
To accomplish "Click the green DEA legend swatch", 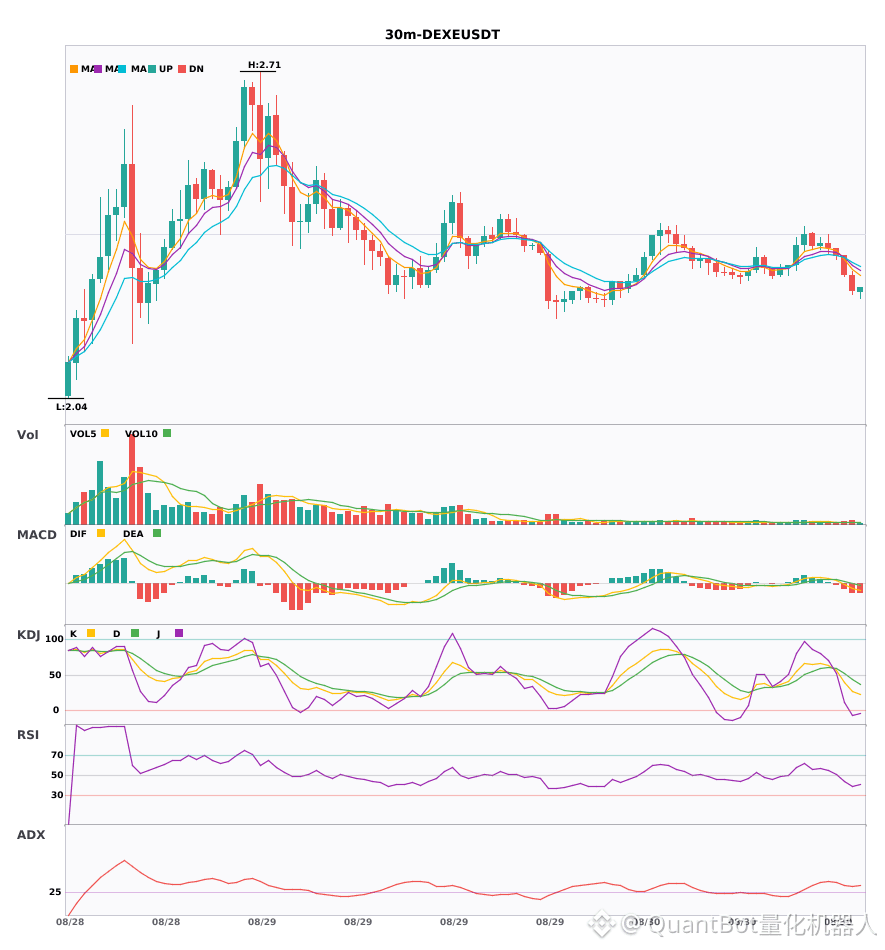I will click(157, 533).
